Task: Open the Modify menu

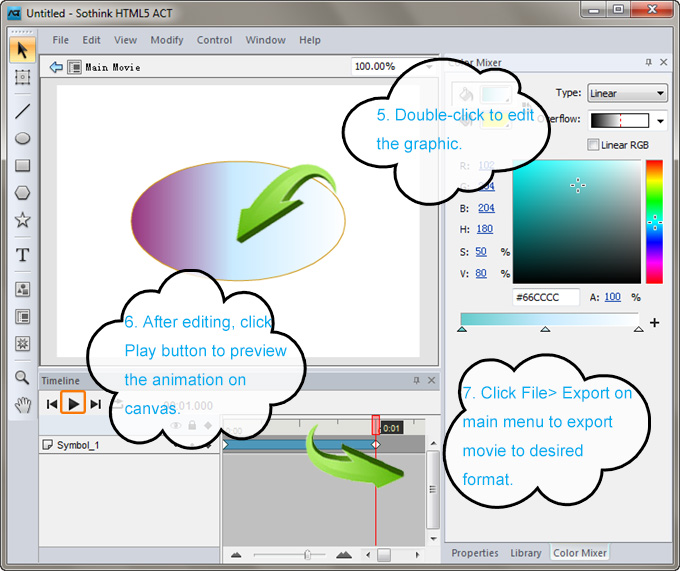Action: coord(167,40)
